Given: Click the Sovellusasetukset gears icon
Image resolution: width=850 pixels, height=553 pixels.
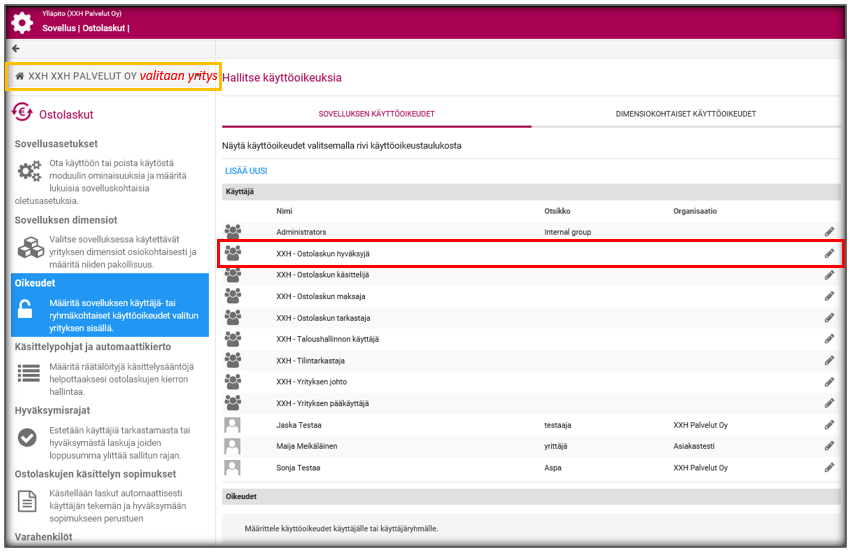Looking at the screenshot, I should click(29, 171).
